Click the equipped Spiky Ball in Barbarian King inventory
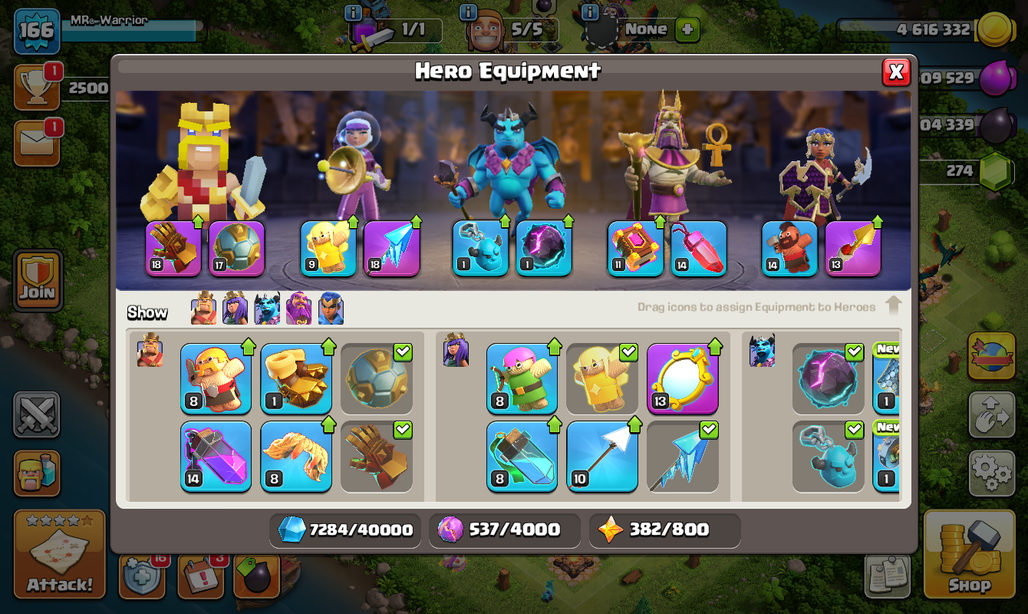Screen dimensions: 1028x614 (376, 379)
